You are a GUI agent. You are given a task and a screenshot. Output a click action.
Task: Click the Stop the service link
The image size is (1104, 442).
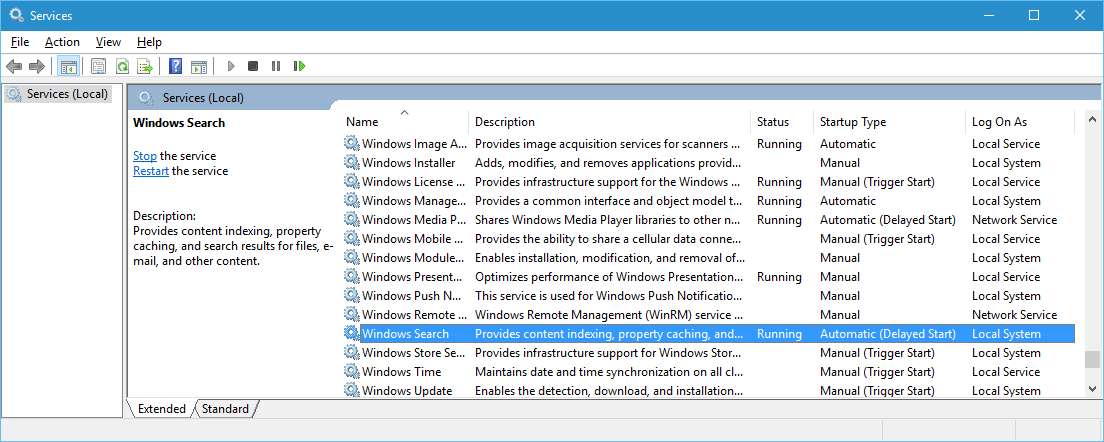click(145, 156)
